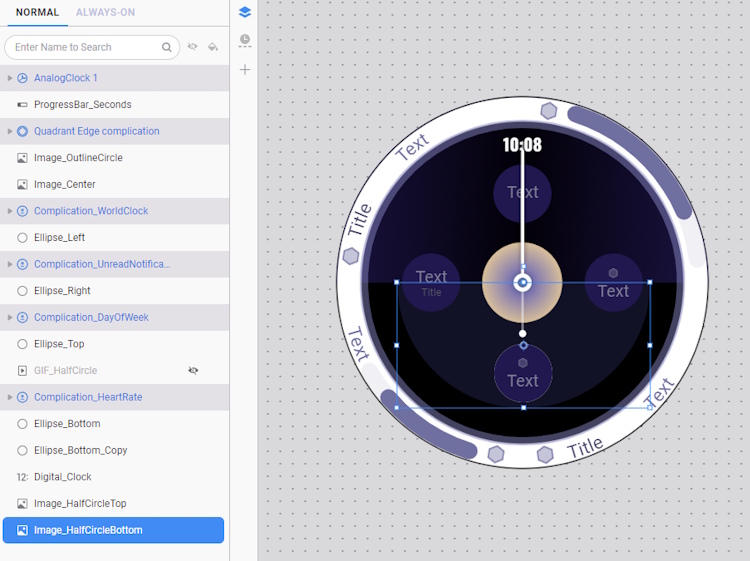Click the Enter Name to Search field
Image resolution: width=750 pixels, height=561 pixels.
[85, 47]
